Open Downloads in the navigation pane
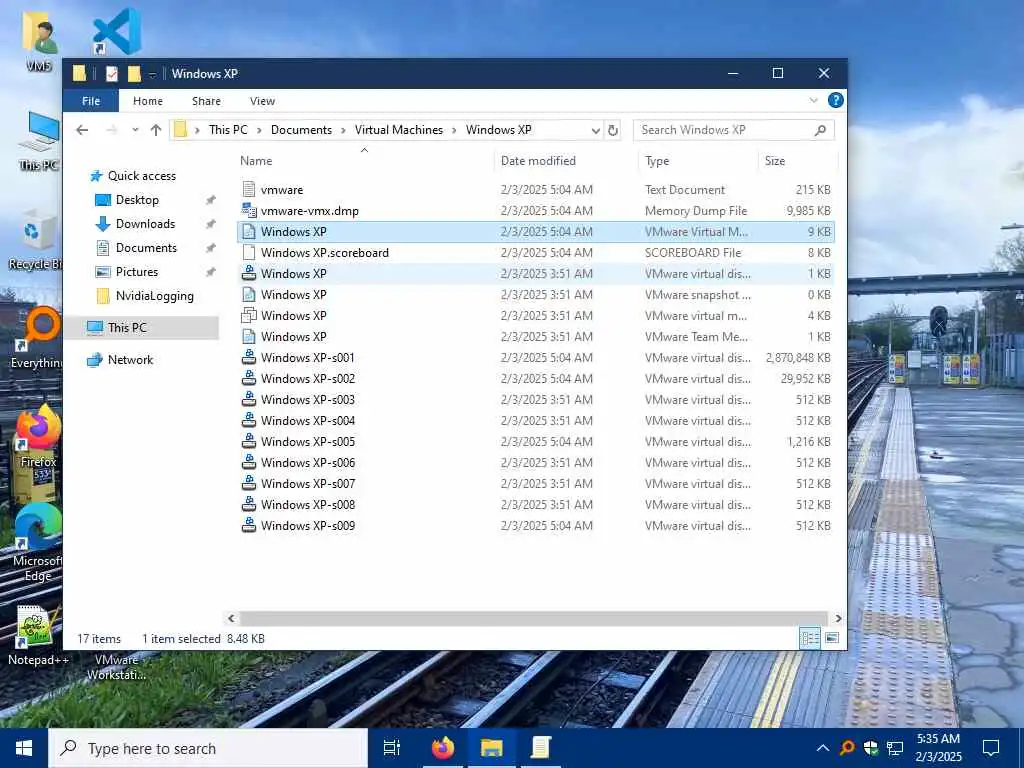The image size is (1024, 768). 145,224
